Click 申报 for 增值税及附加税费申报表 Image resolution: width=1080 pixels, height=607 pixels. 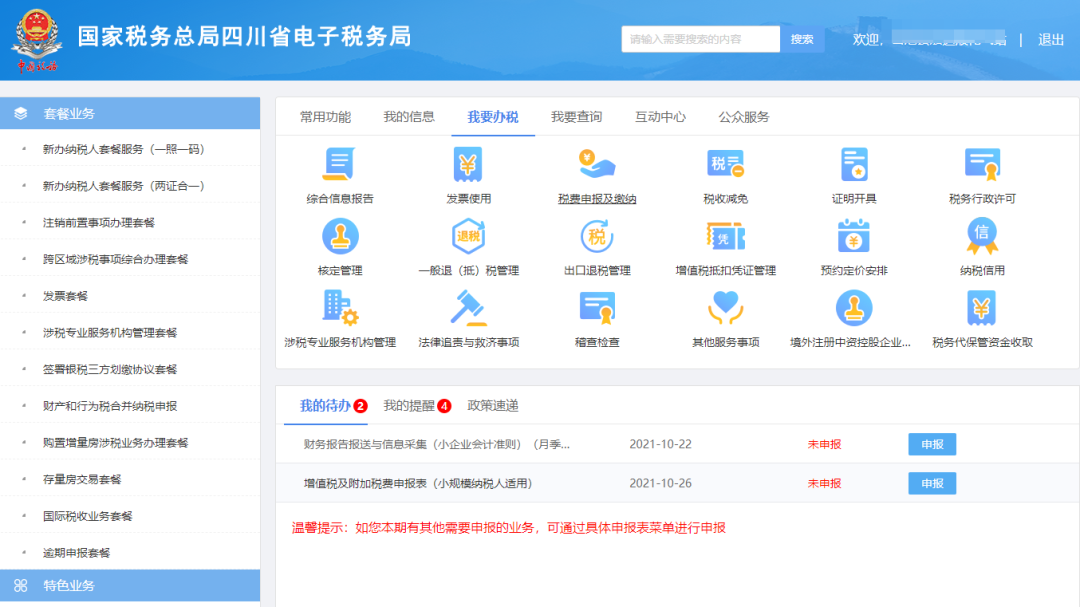[932, 484]
